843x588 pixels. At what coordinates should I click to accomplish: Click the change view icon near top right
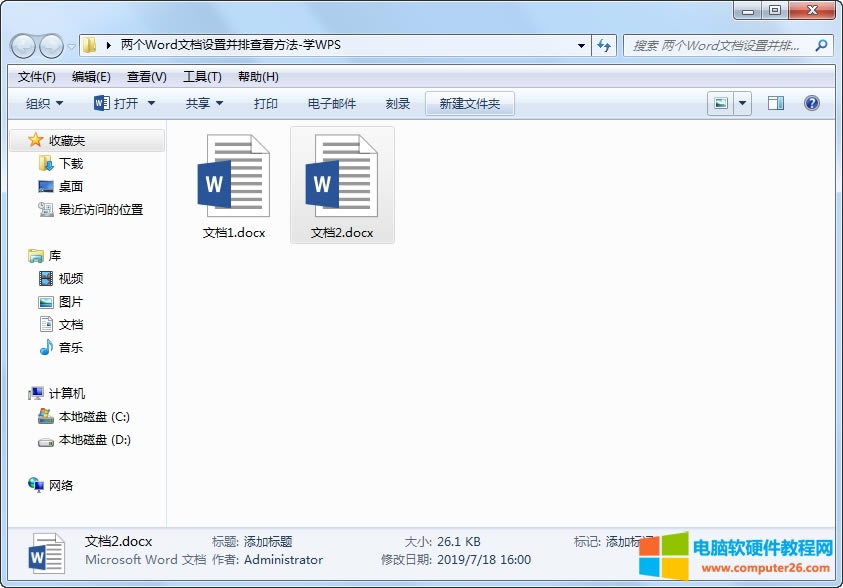coord(719,102)
